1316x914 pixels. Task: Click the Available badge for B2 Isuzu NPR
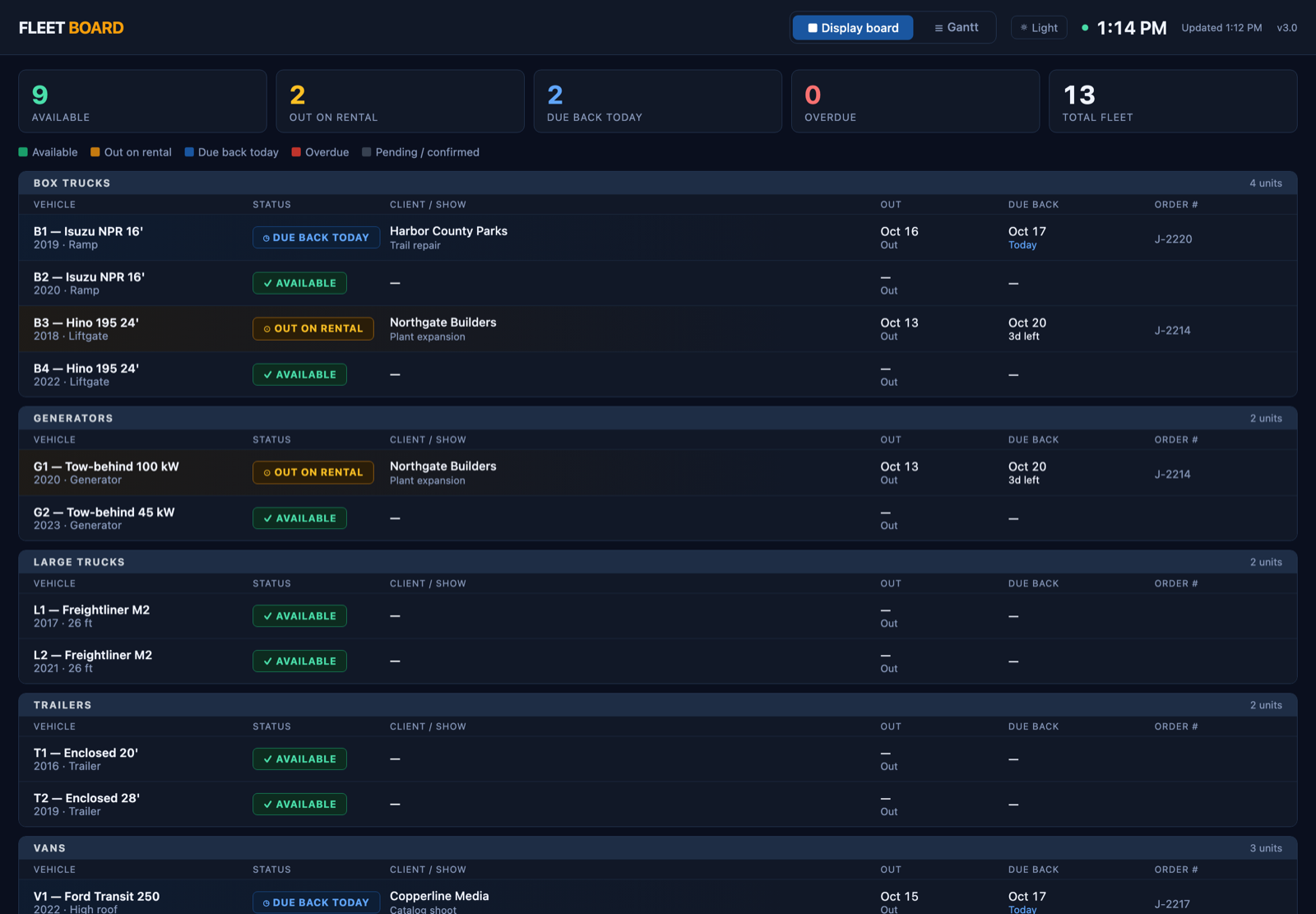[299, 283]
